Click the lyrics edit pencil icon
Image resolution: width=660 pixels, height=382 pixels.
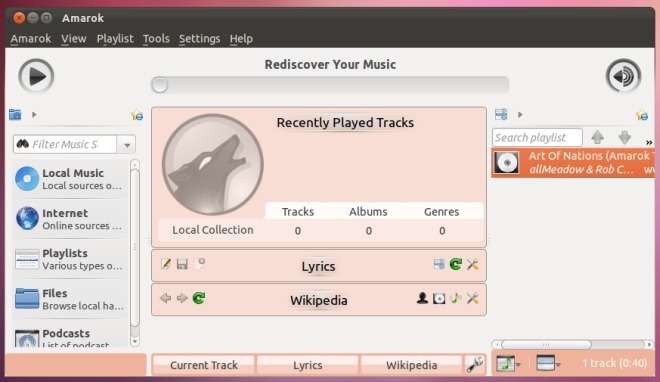point(166,264)
